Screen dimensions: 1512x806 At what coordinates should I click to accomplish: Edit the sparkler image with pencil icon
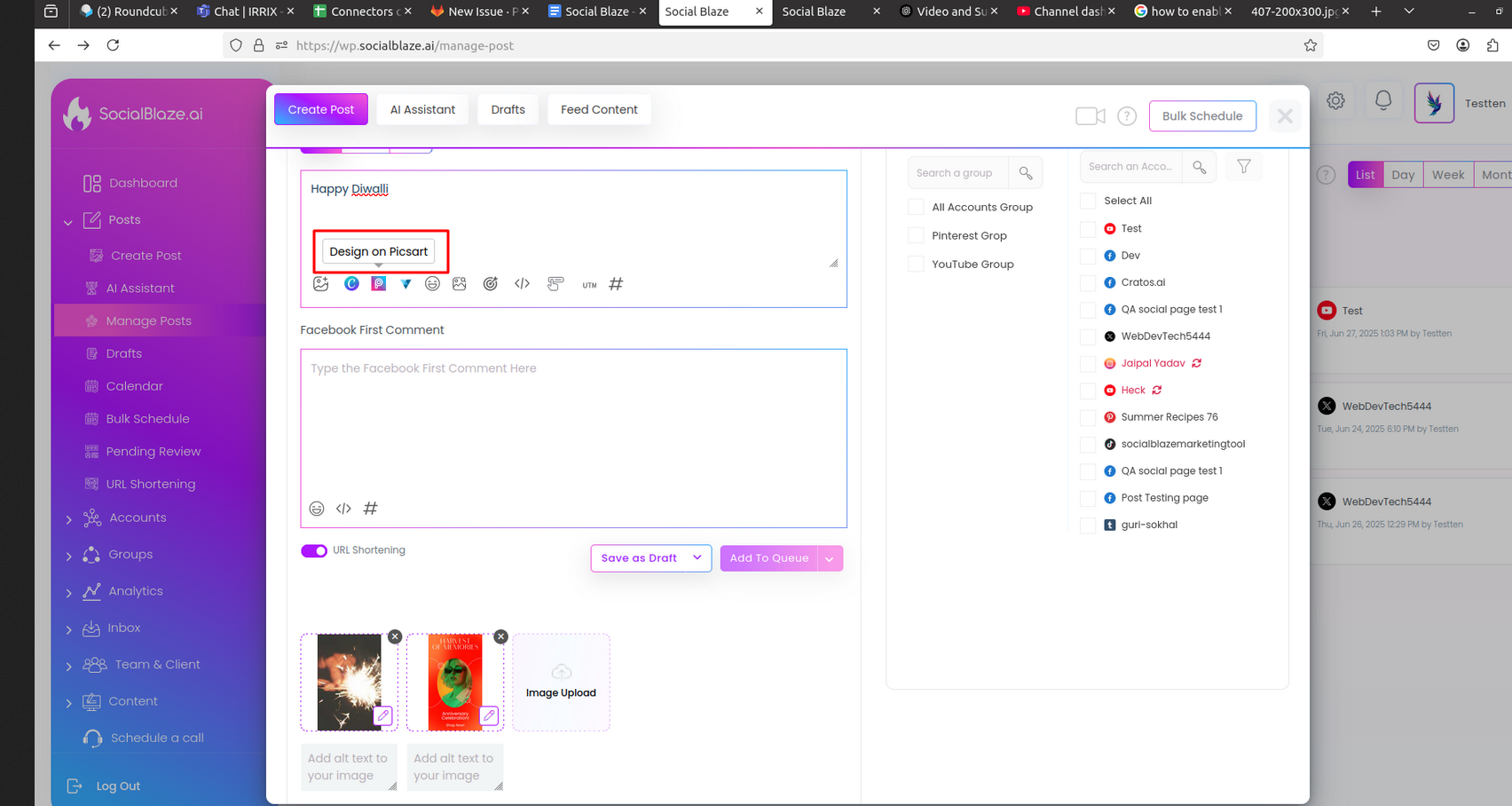383,715
